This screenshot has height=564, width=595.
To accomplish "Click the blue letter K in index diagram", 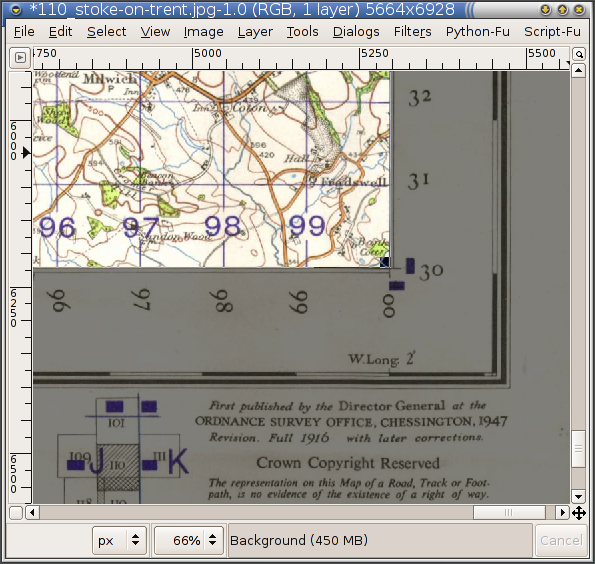I will click(x=178, y=462).
